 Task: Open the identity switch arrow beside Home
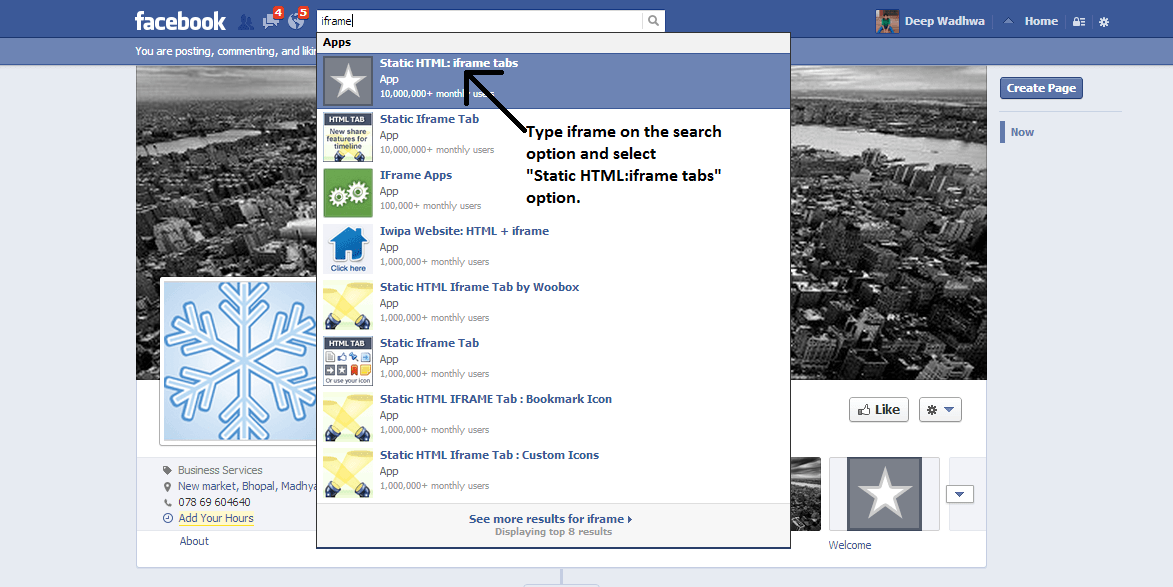(x=1008, y=22)
